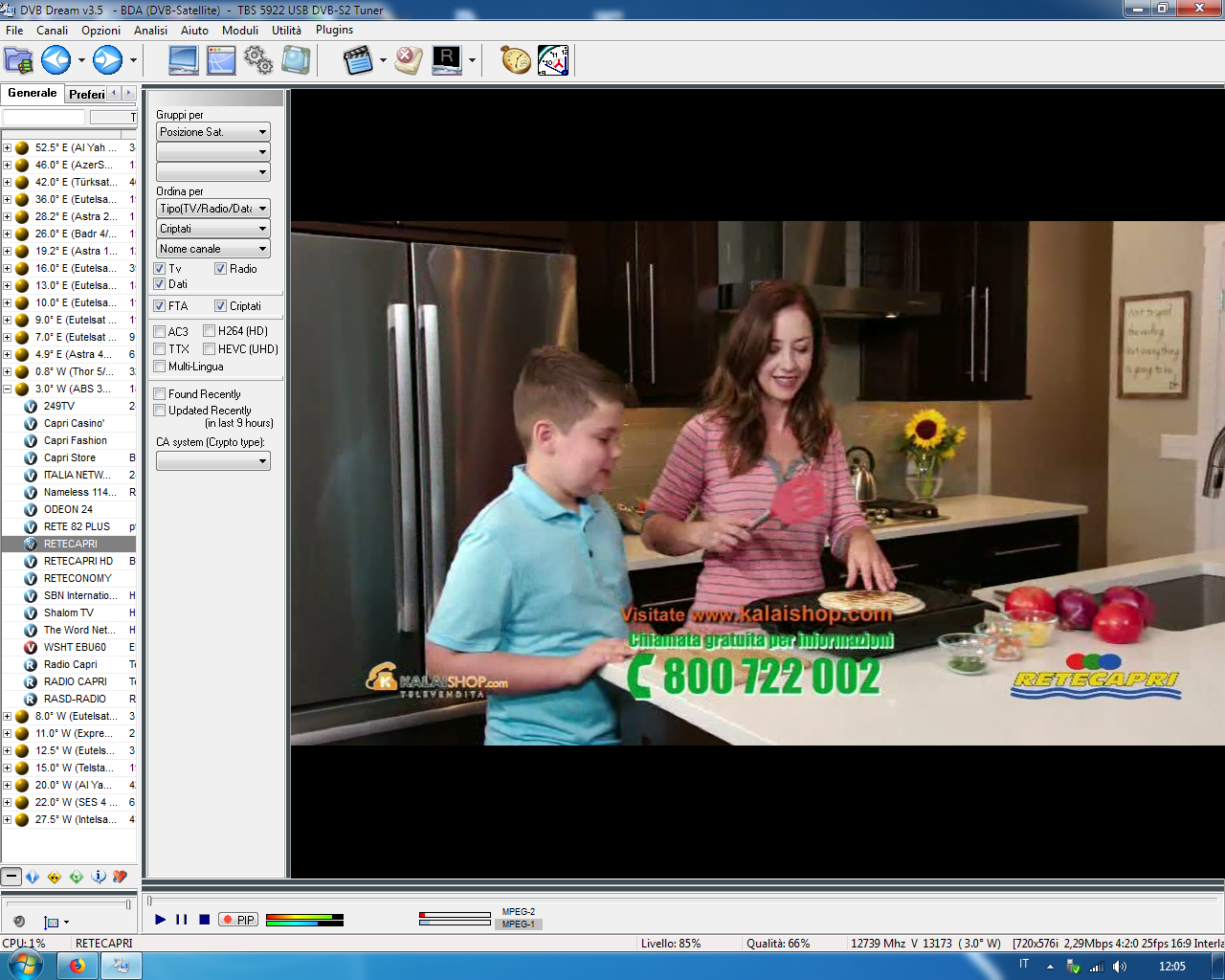The width and height of the screenshot is (1225, 980).
Task: Enable the HEVC (UHD) checkbox
Action: pyautogui.click(x=209, y=349)
